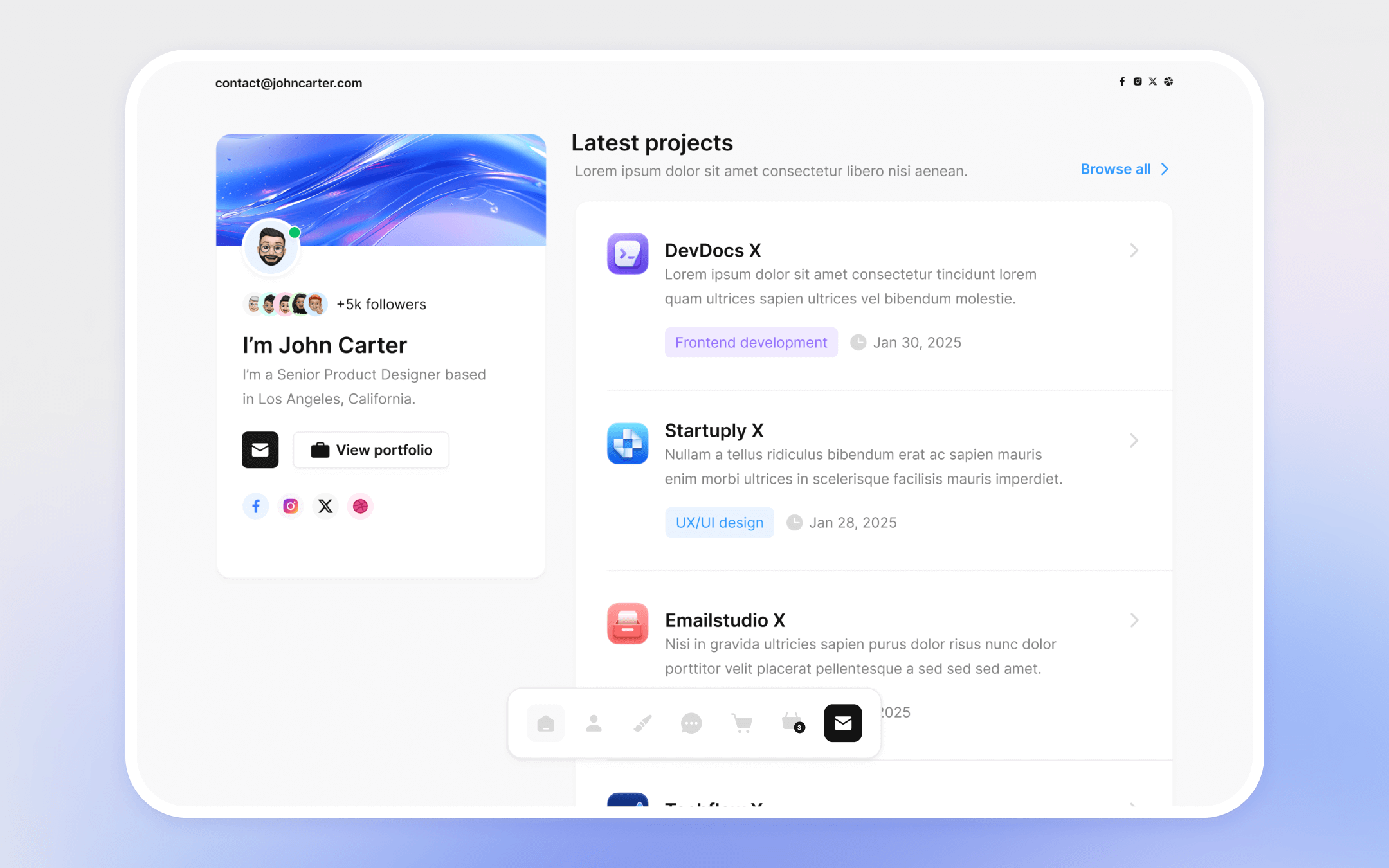Open the shopping cart icon in the dock

(742, 723)
